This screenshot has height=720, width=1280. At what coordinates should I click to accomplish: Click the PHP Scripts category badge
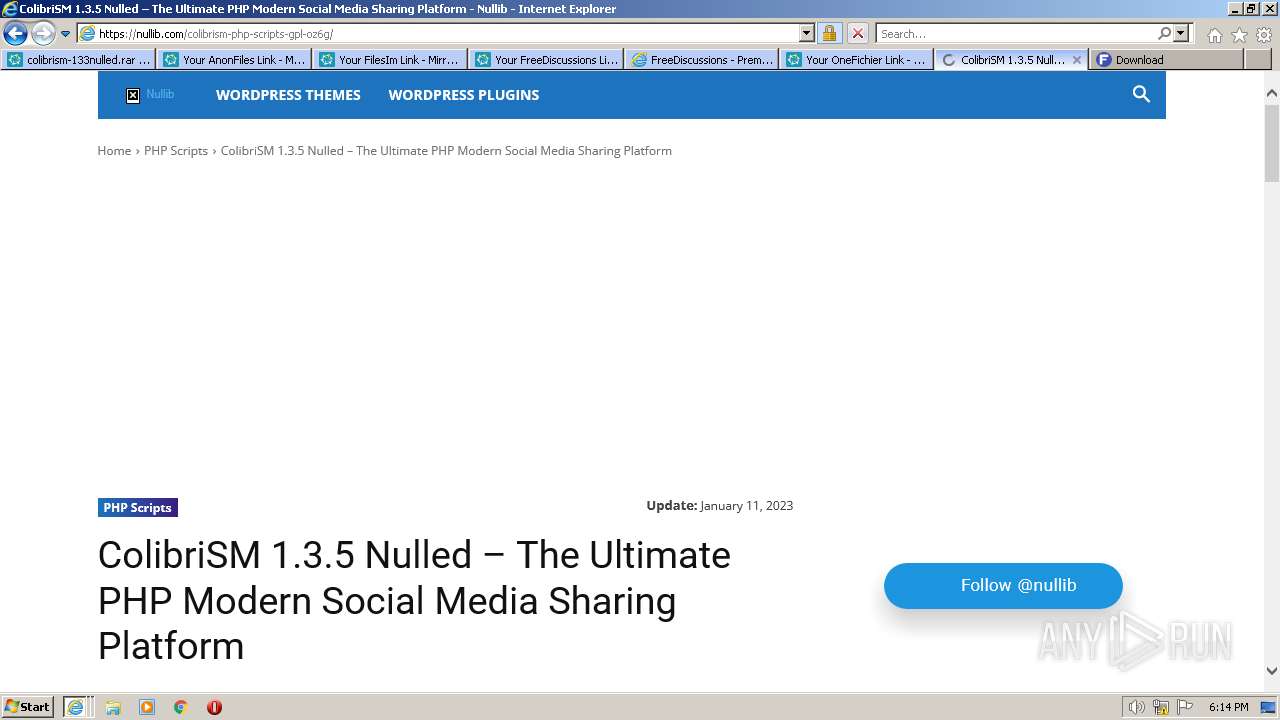pyautogui.click(x=138, y=507)
